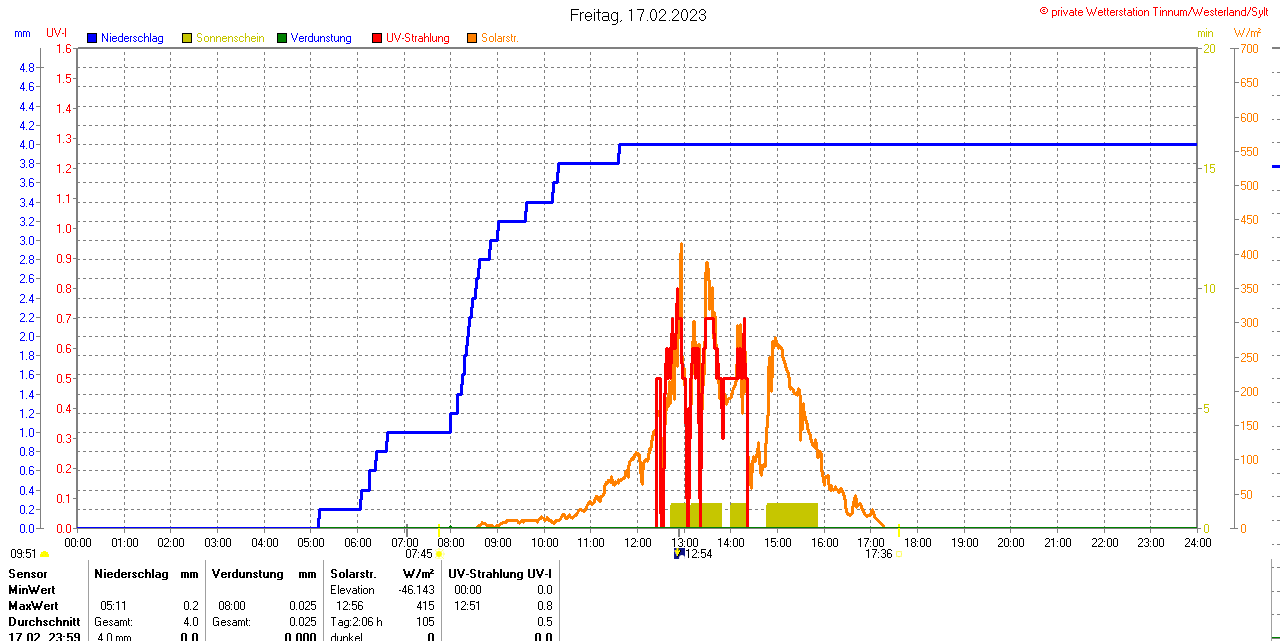The width and height of the screenshot is (1280, 641).
Task: Click the solar noon icon beside 12:54
Action: coord(679,553)
